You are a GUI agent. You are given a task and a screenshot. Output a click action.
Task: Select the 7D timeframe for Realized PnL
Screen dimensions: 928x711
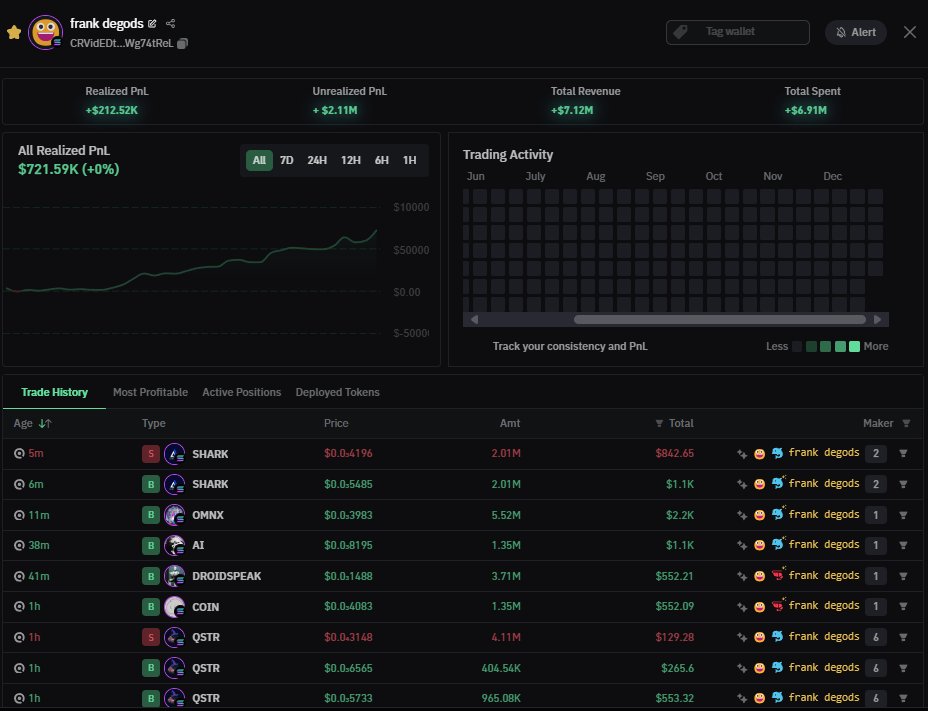click(287, 160)
